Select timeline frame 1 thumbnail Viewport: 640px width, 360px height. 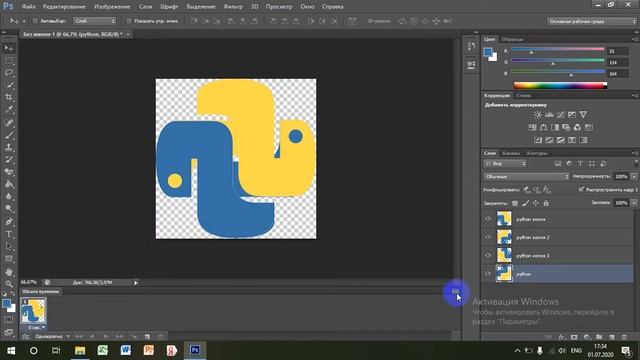tap(33, 311)
